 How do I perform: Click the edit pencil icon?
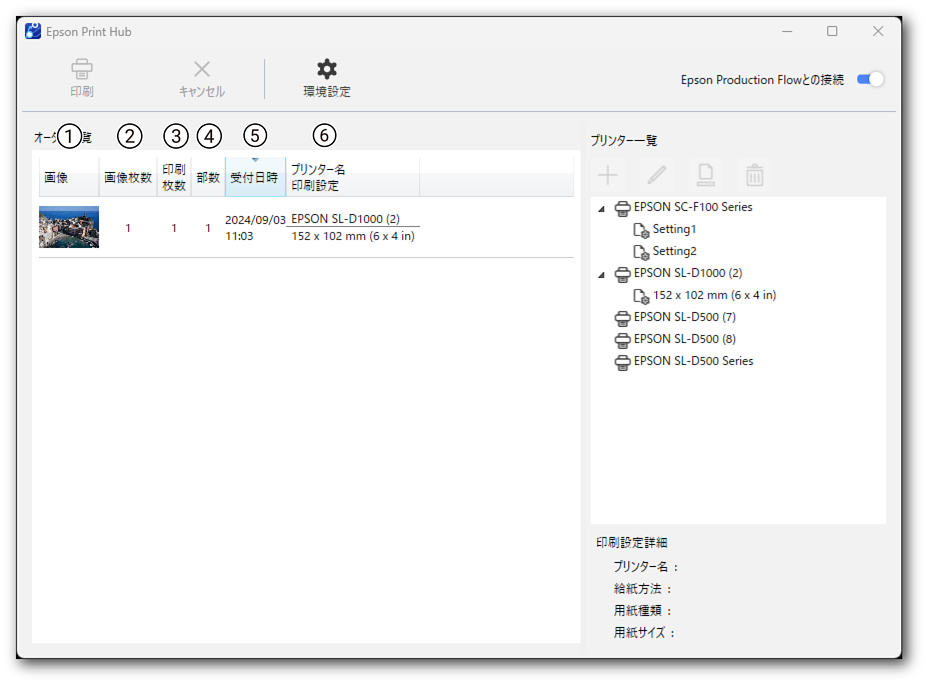click(657, 176)
